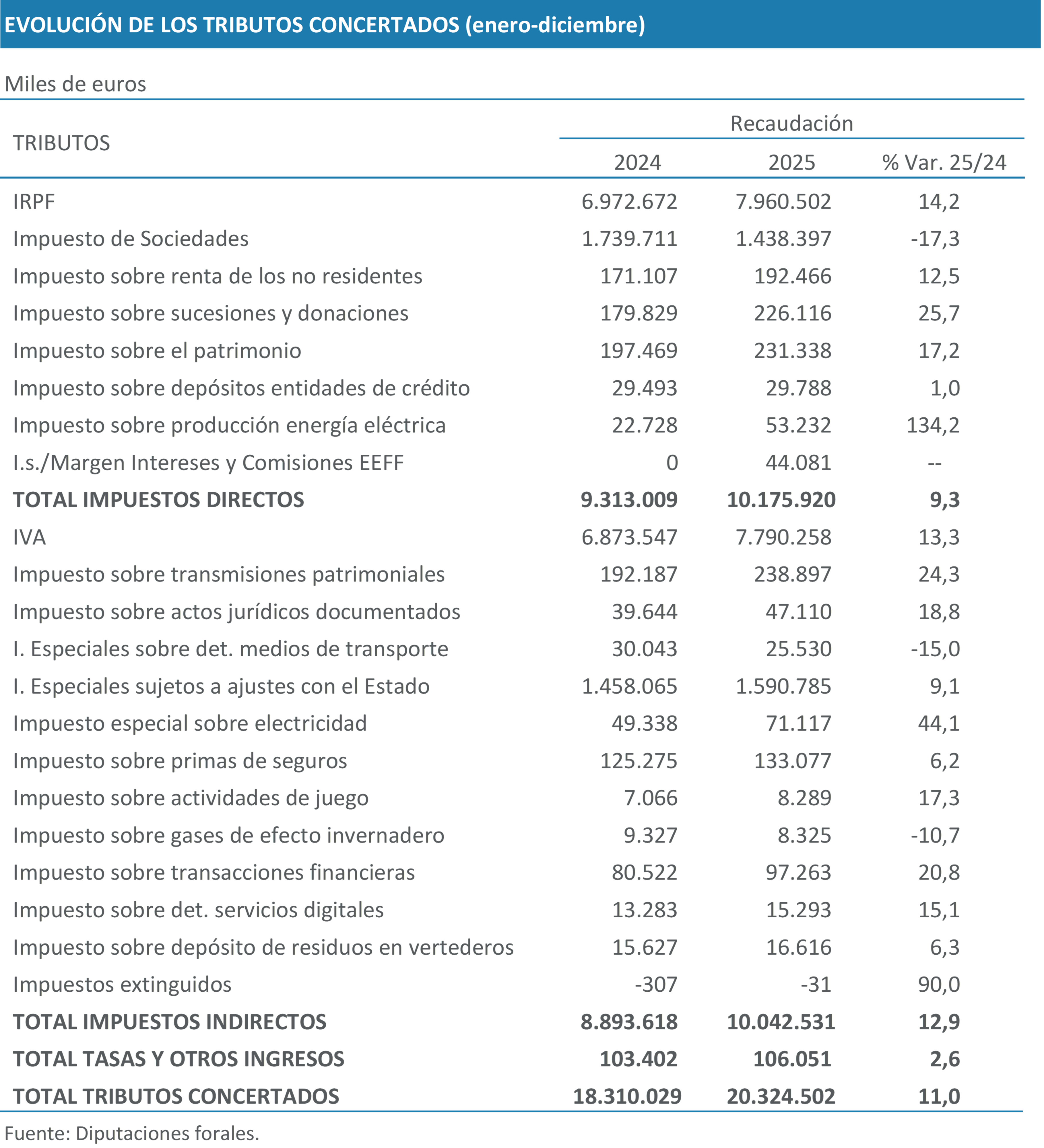1044x1148 pixels.
Task: Select the TRIBUTOS column header
Action: pyautogui.click(x=61, y=143)
